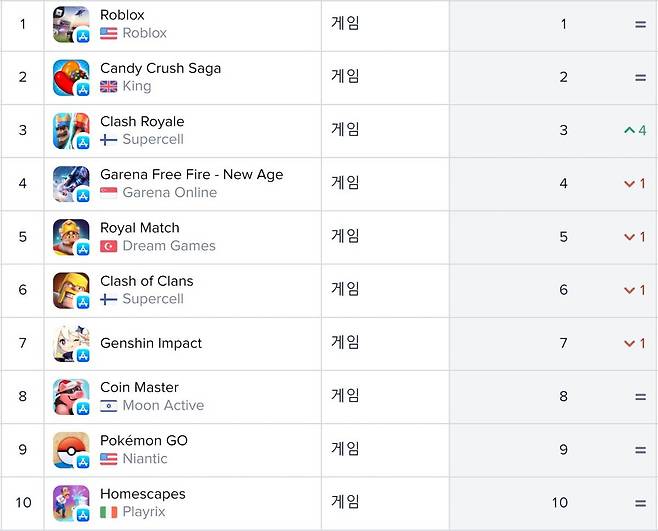This screenshot has width=658, height=531.
Task: Open the Roblox app title link
Action: [122, 15]
